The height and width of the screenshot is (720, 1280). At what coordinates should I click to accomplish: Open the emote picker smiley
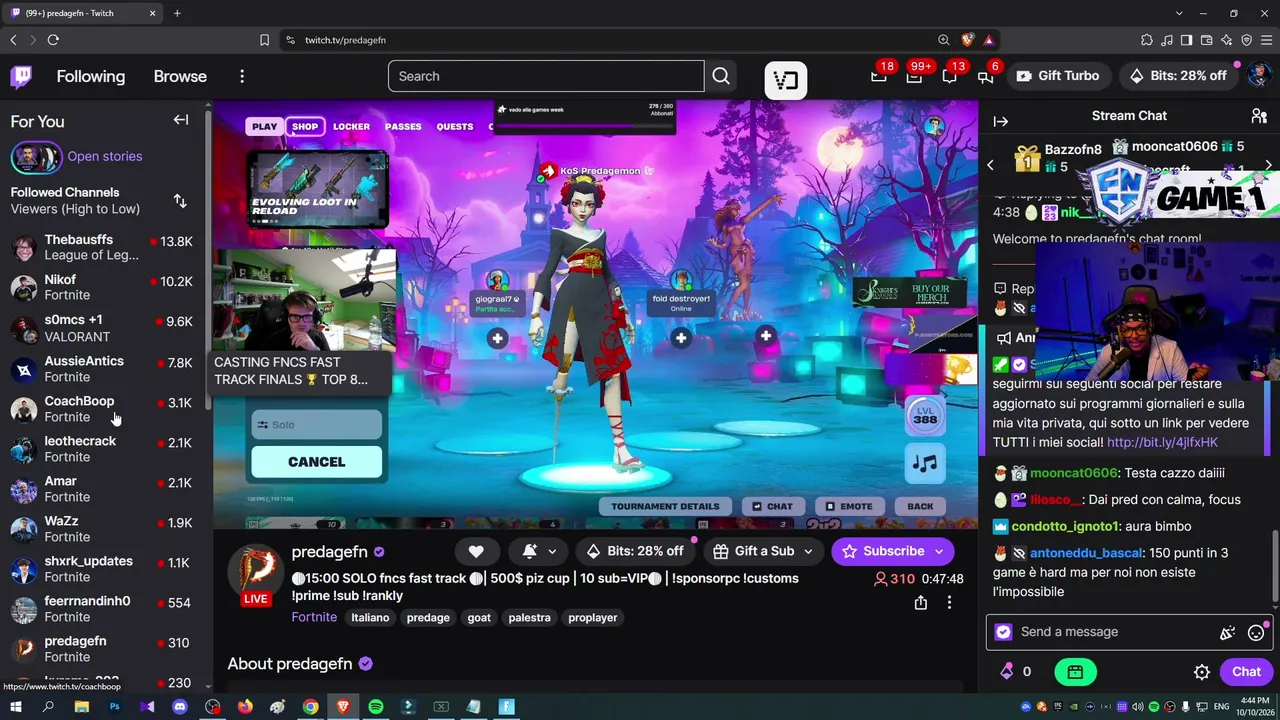(x=1256, y=632)
